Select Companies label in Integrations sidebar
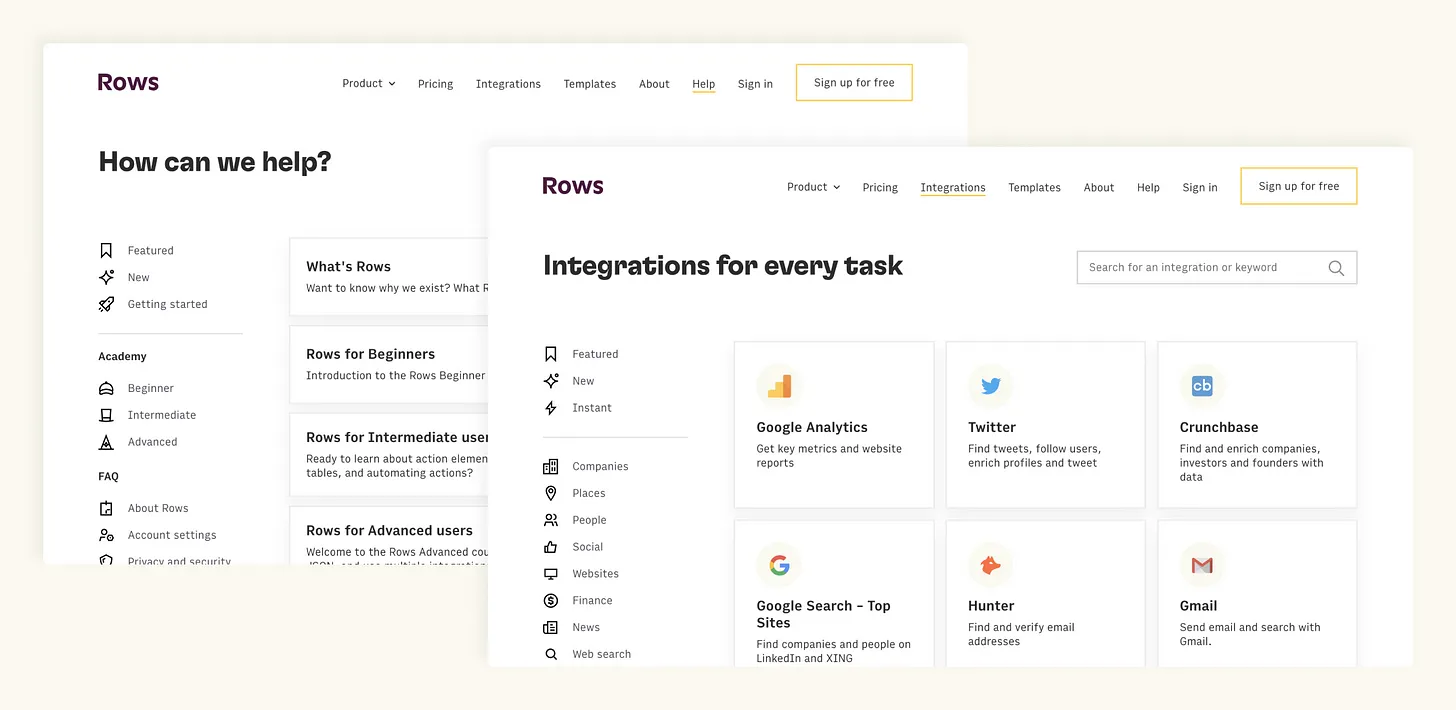 600,467
